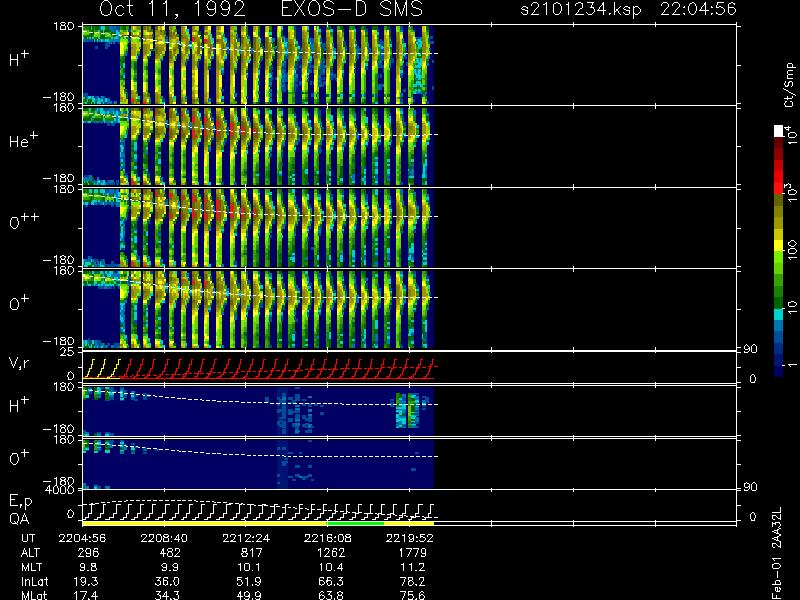This screenshot has height=600, width=800.
Task: Click the "E,p" panel label
Action: coord(20,502)
